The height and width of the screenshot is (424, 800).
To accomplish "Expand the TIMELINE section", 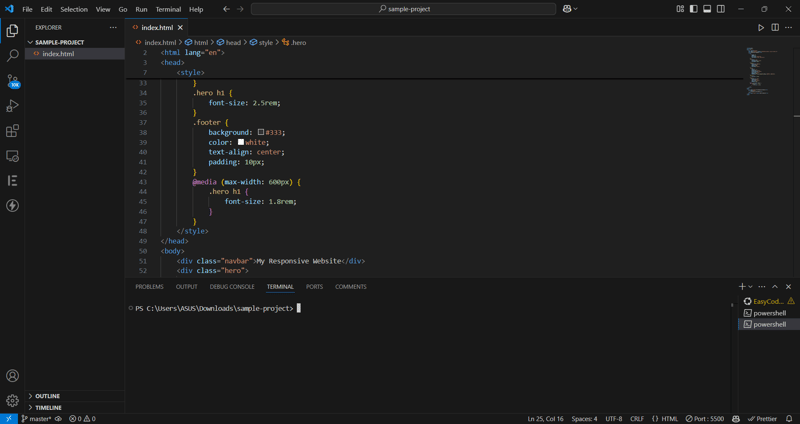I will (x=48, y=408).
